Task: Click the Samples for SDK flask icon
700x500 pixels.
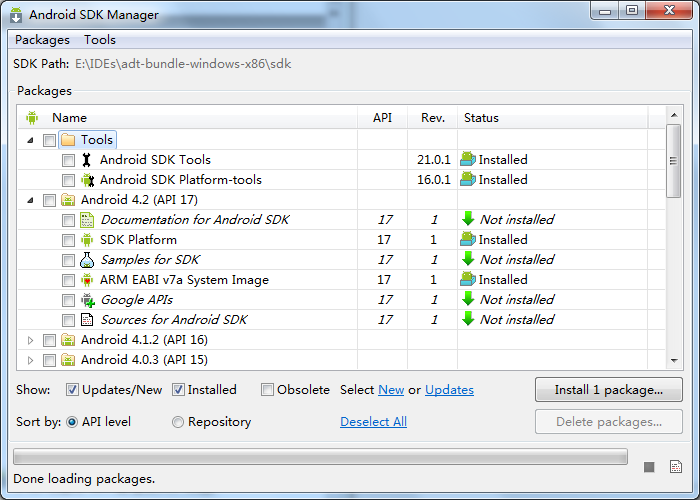Action: point(87,260)
